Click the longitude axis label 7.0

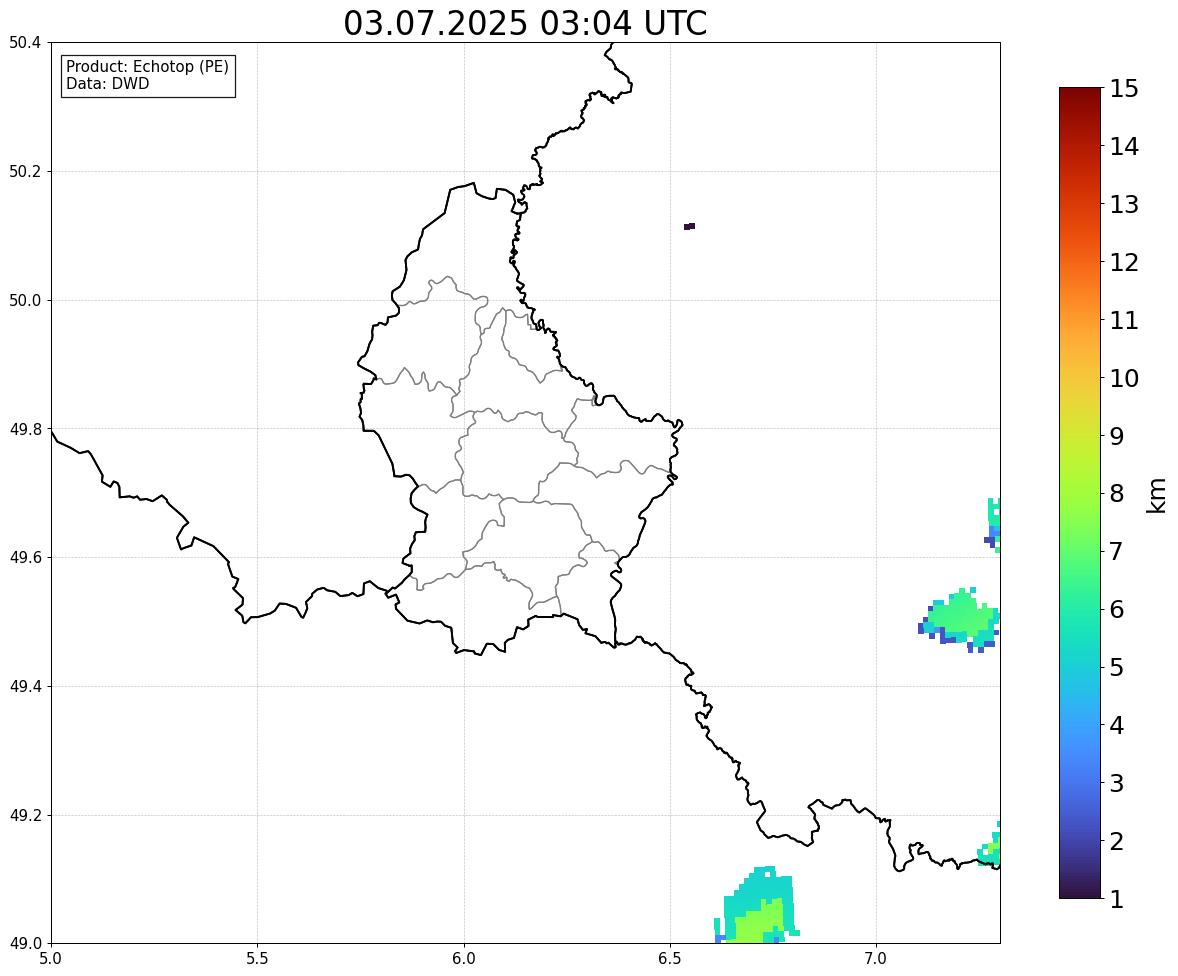pos(876,959)
